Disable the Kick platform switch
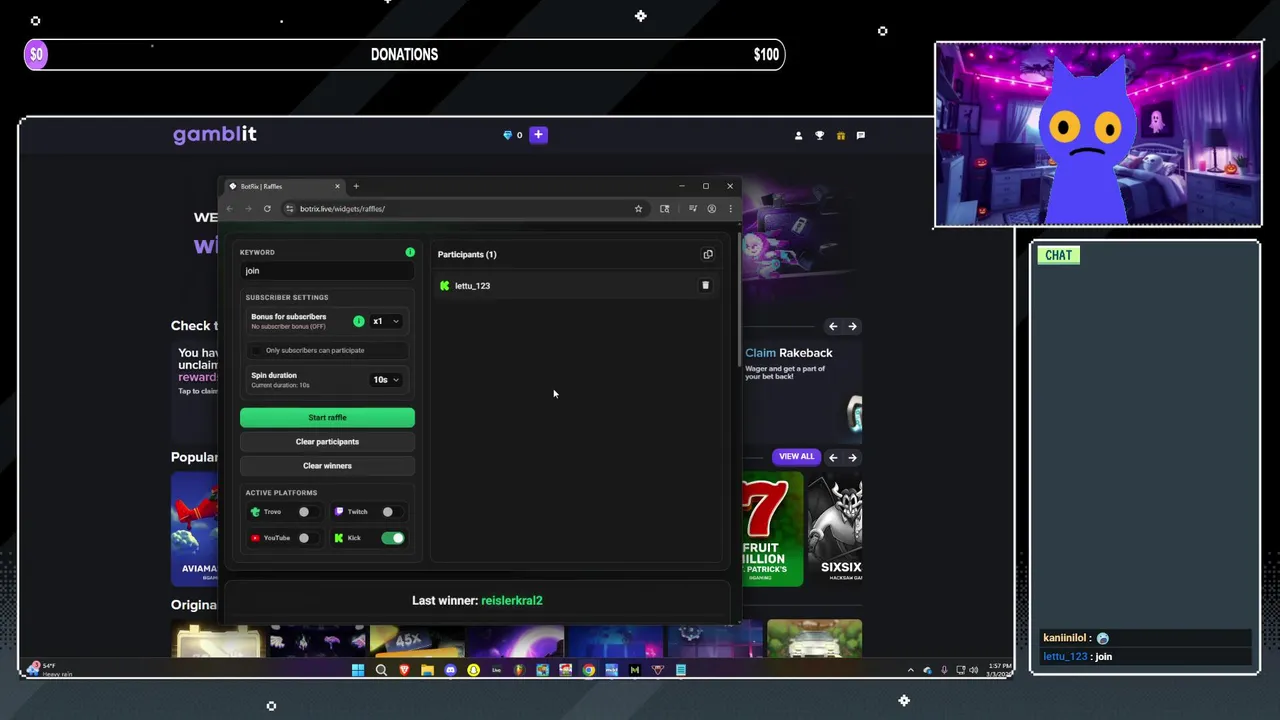1280x720 pixels. [x=393, y=538]
